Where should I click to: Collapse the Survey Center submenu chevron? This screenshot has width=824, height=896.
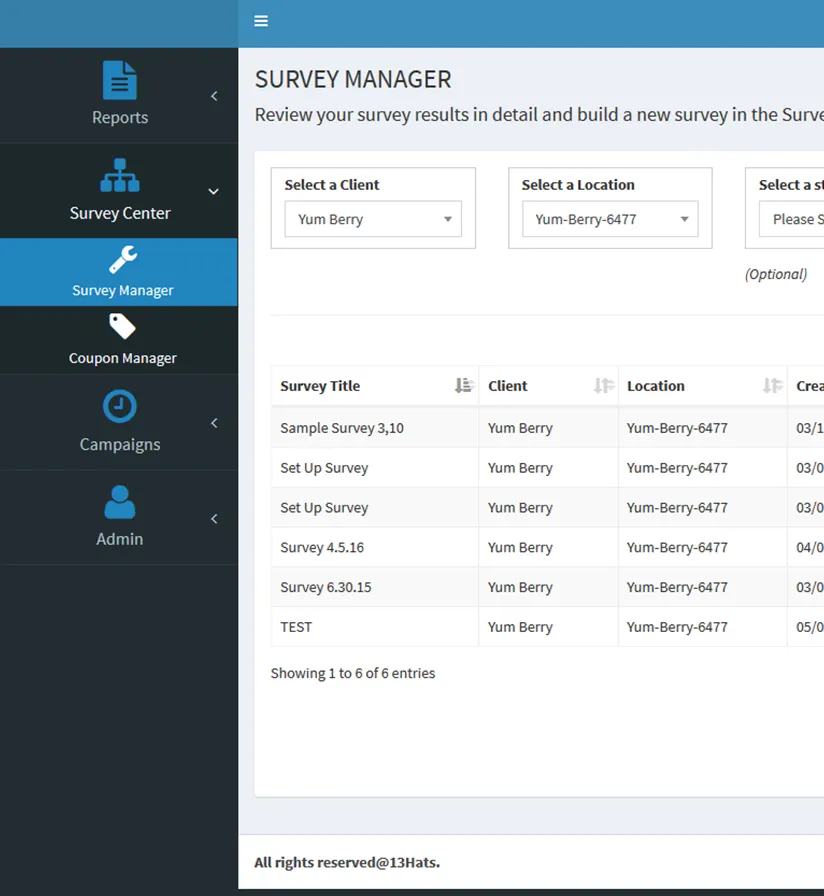[x=213, y=191]
